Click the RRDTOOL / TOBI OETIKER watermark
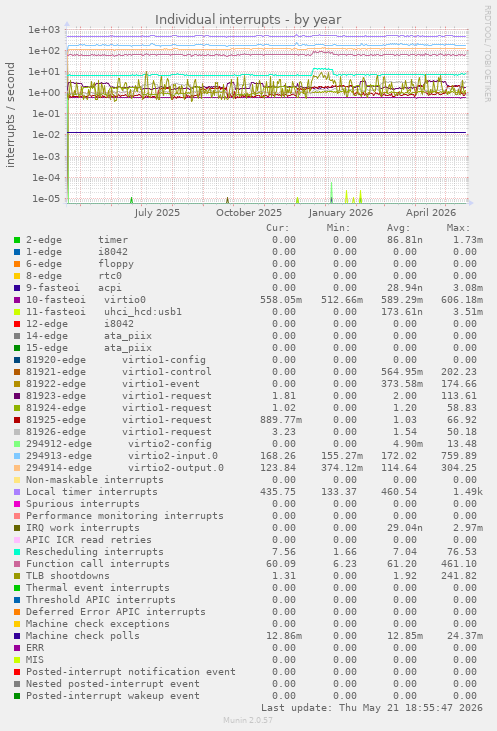497x731 pixels. pyautogui.click(x=487, y=54)
